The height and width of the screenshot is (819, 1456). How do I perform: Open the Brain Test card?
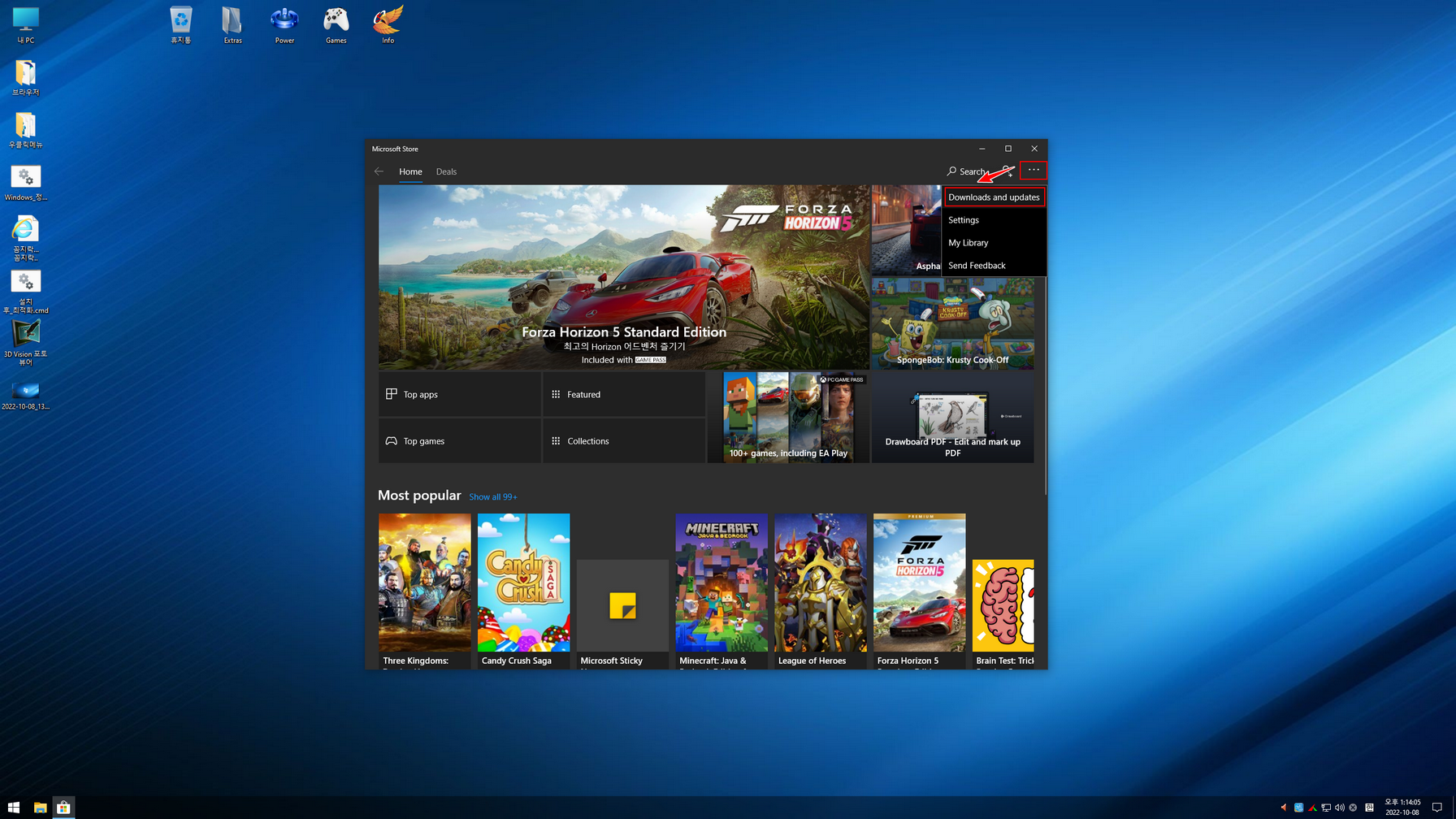tap(1003, 613)
